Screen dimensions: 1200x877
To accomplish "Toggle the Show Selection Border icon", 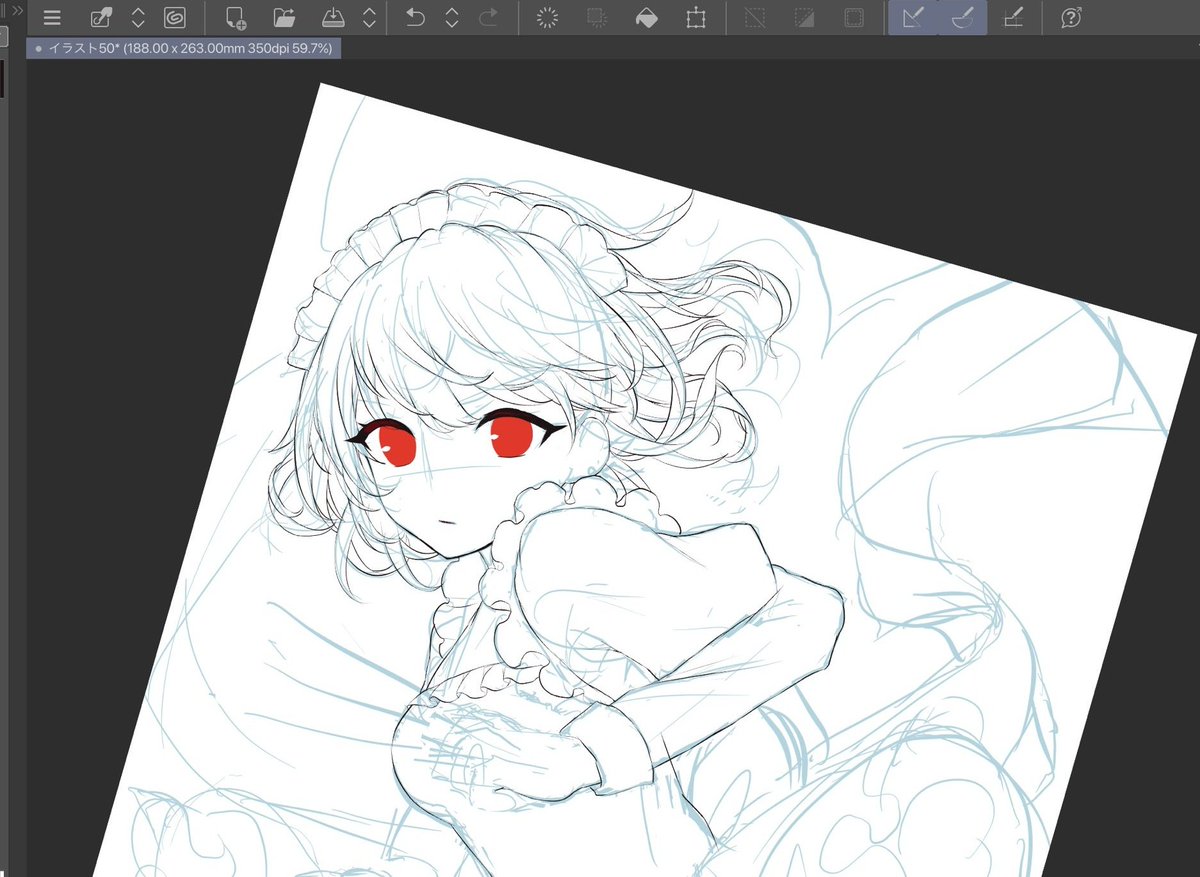I will [x=853, y=18].
